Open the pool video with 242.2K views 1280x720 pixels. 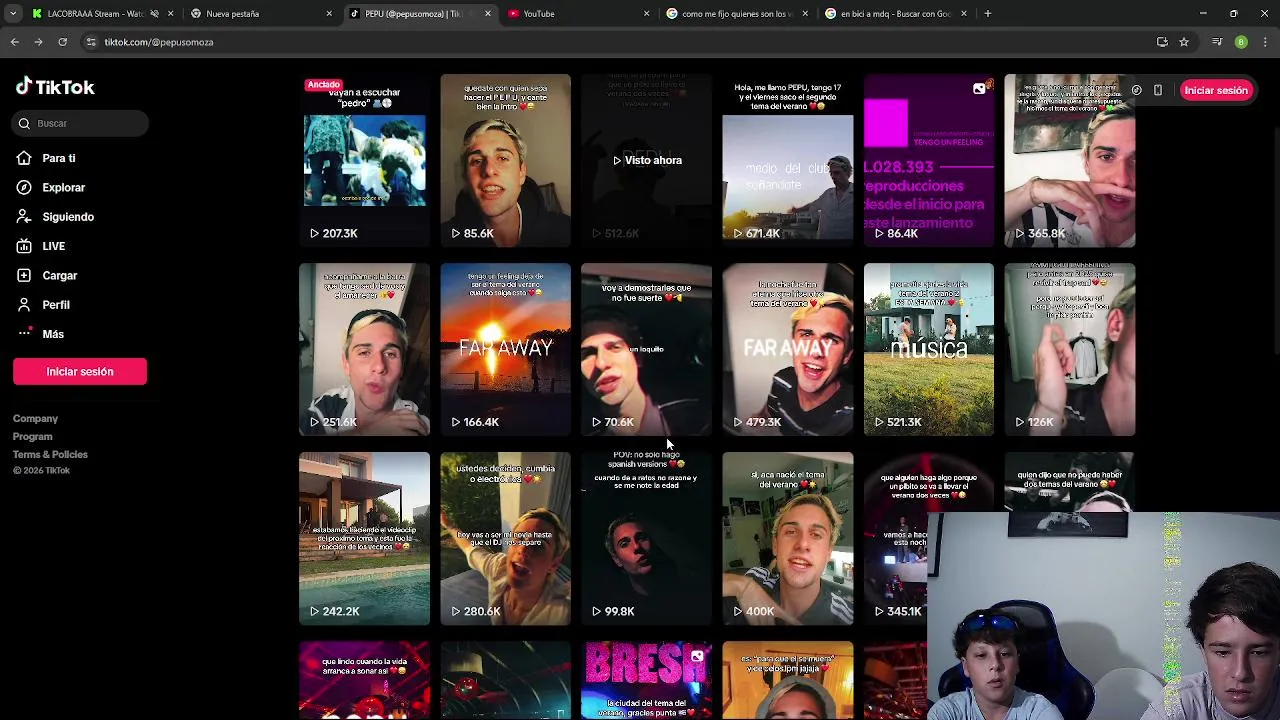(x=364, y=538)
